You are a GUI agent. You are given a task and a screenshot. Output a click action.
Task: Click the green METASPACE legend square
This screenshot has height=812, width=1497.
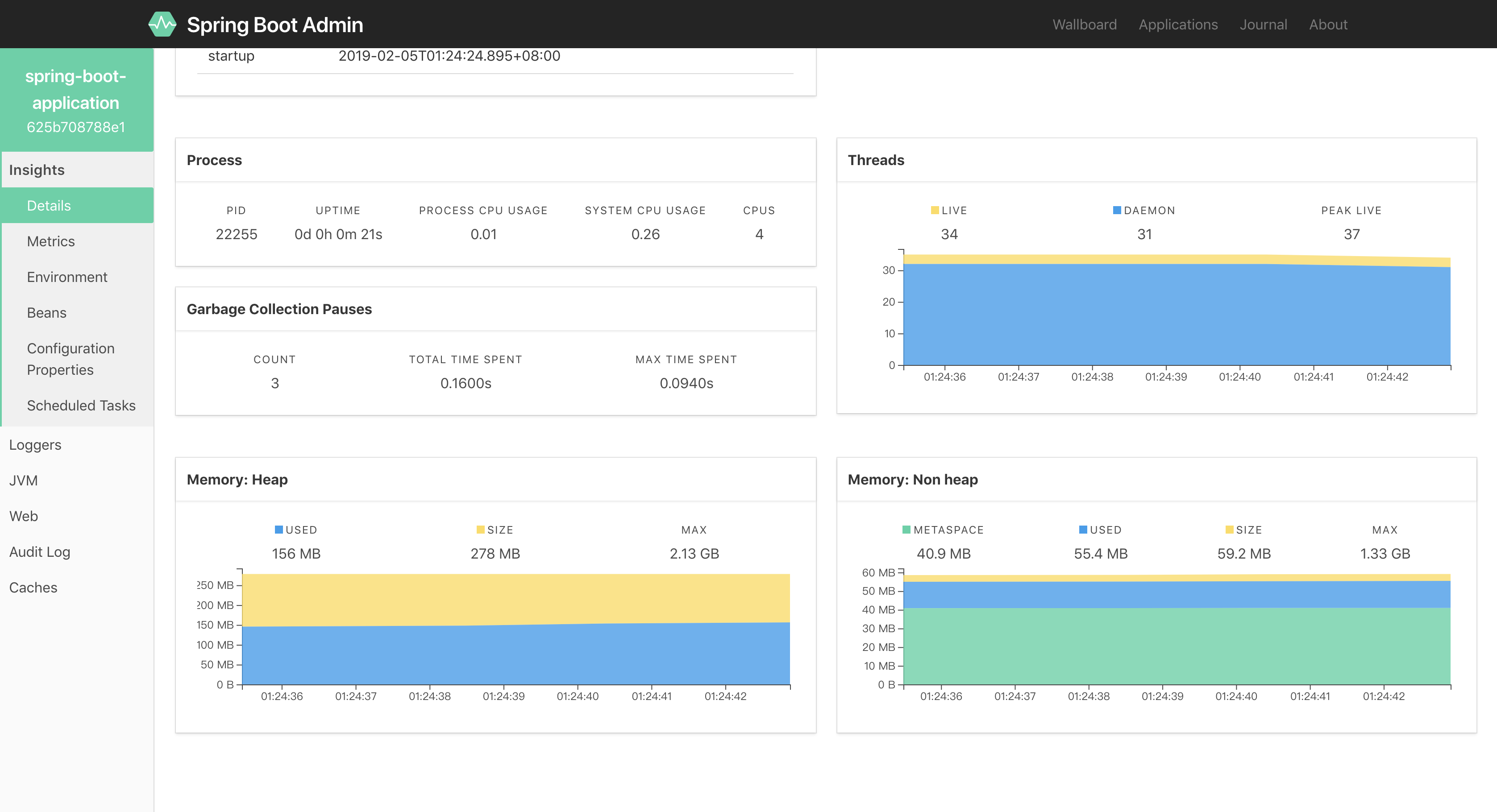pyautogui.click(x=906, y=530)
